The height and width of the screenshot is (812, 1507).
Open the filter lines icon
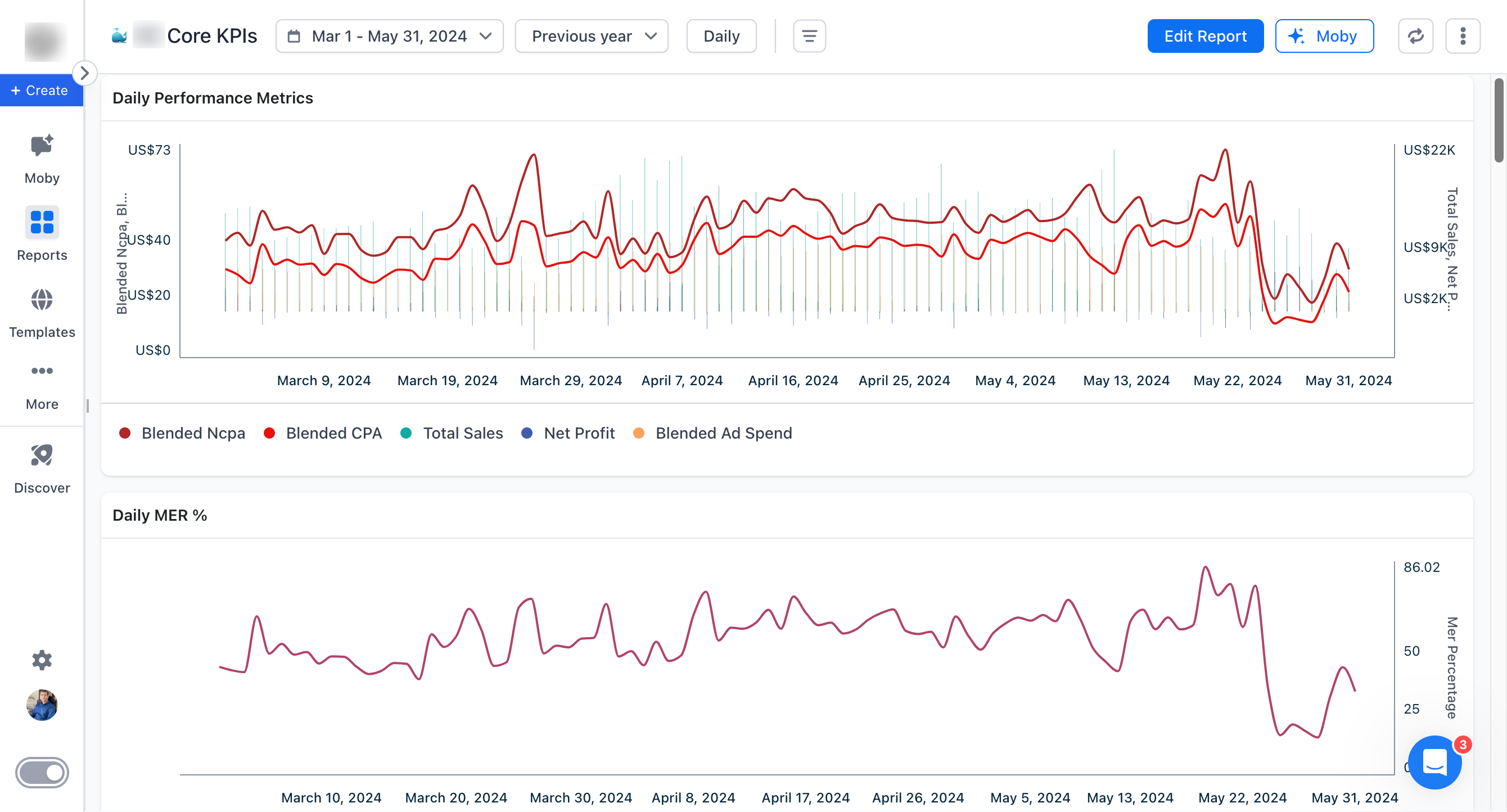point(809,37)
